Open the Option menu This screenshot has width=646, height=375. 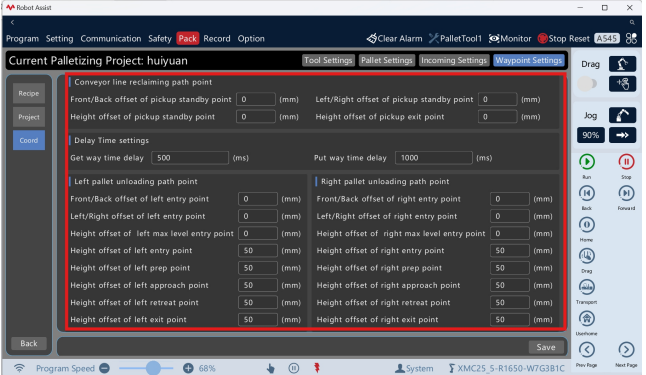pyautogui.click(x=251, y=39)
